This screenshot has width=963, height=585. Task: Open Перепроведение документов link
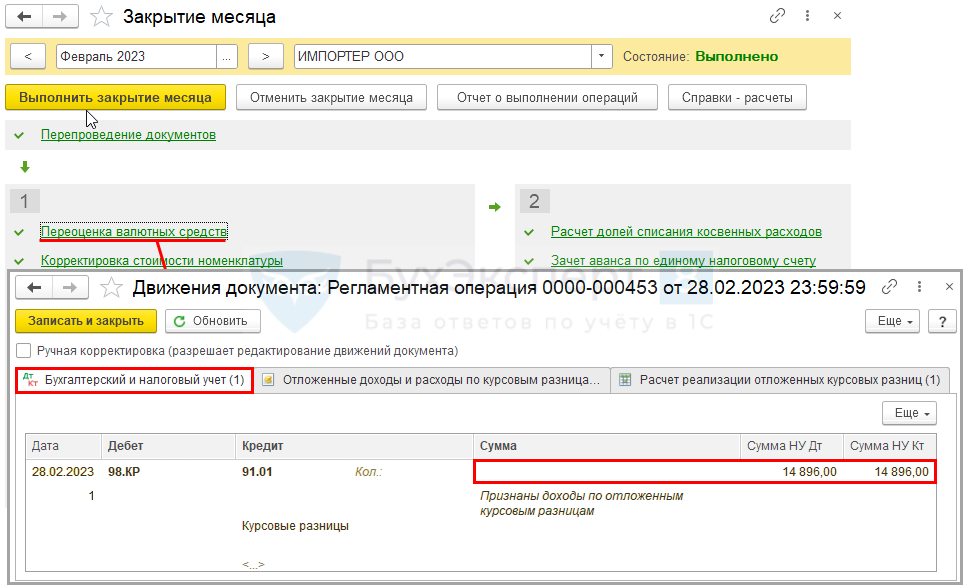coord(128,134)
